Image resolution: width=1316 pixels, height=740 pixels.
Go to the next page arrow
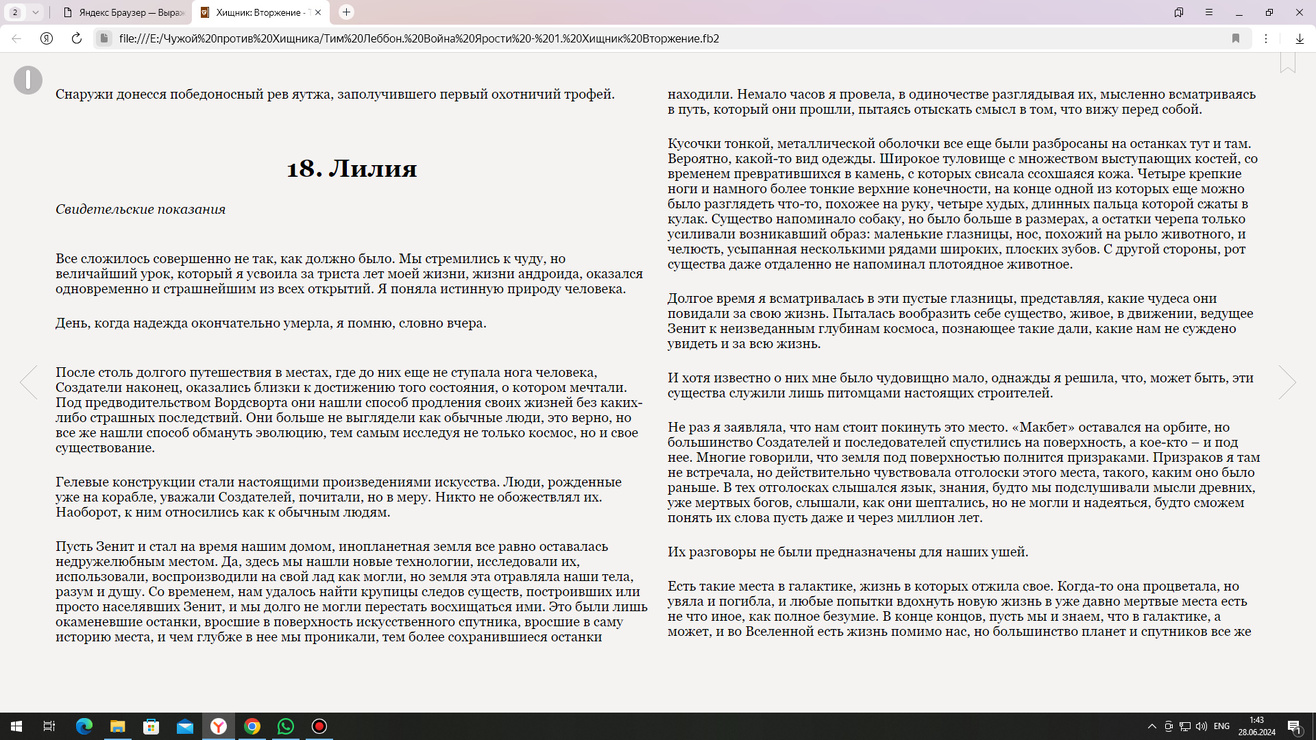point(1287,382)
